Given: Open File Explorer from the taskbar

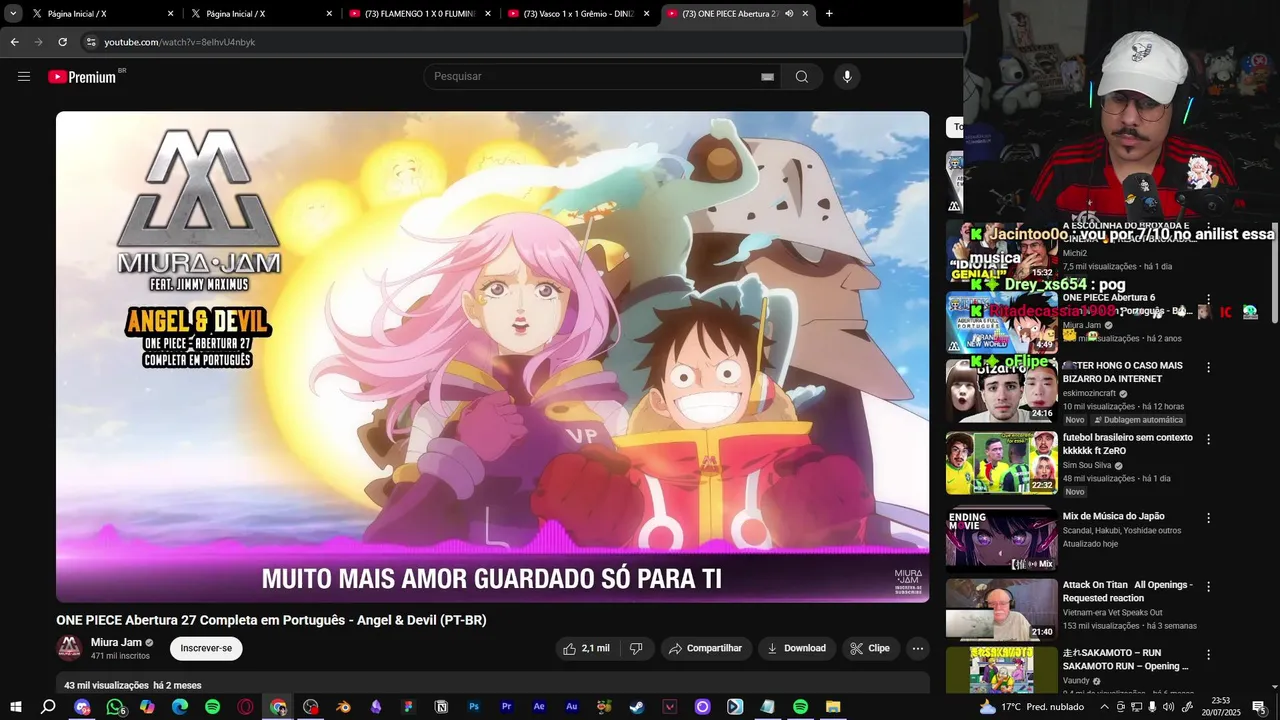Looking at the screenshot, I should tap(833, 707).
